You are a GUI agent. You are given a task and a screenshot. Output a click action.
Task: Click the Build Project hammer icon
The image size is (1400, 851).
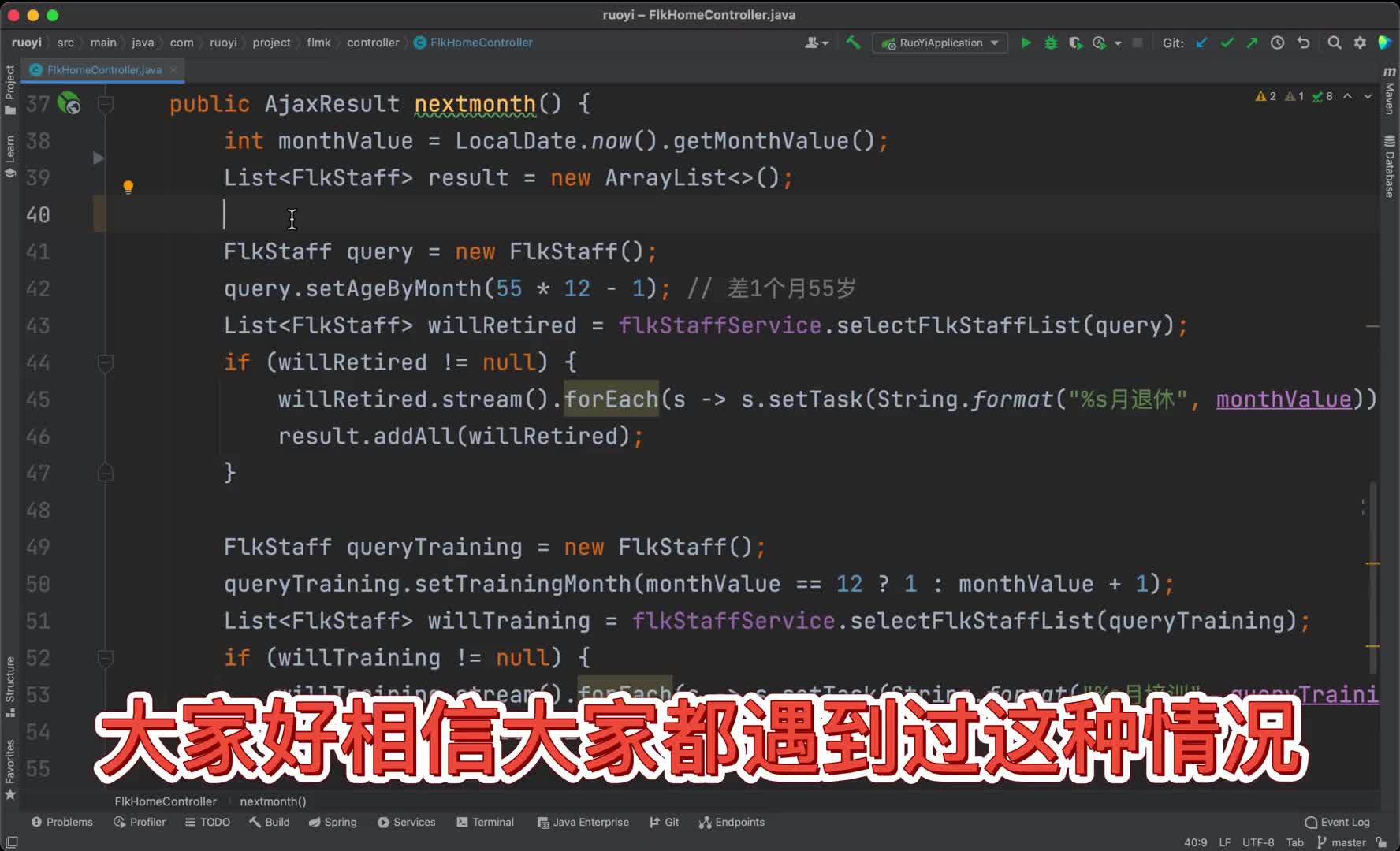point(853,43)
